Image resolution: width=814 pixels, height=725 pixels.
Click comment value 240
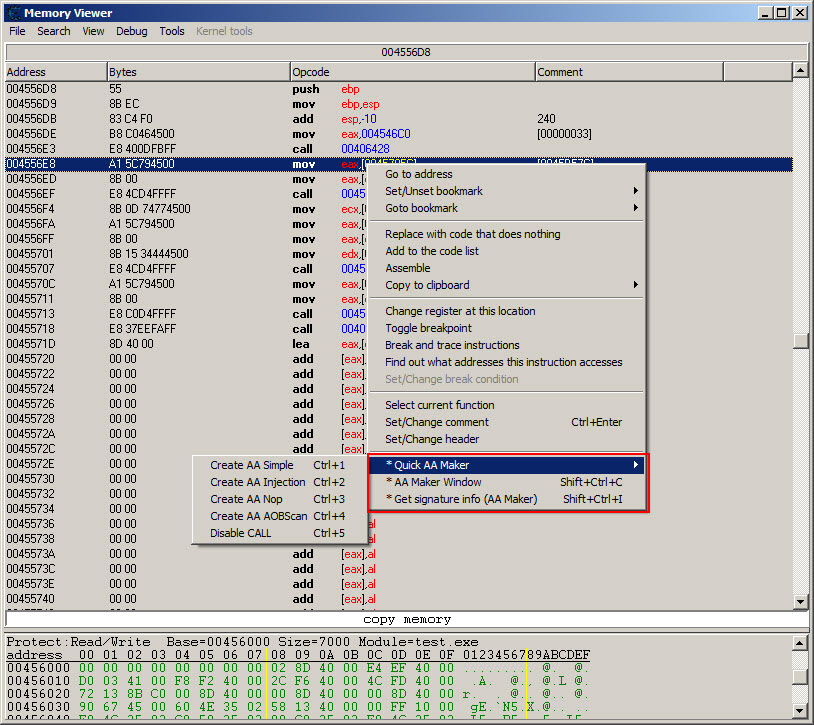[546, 119]
